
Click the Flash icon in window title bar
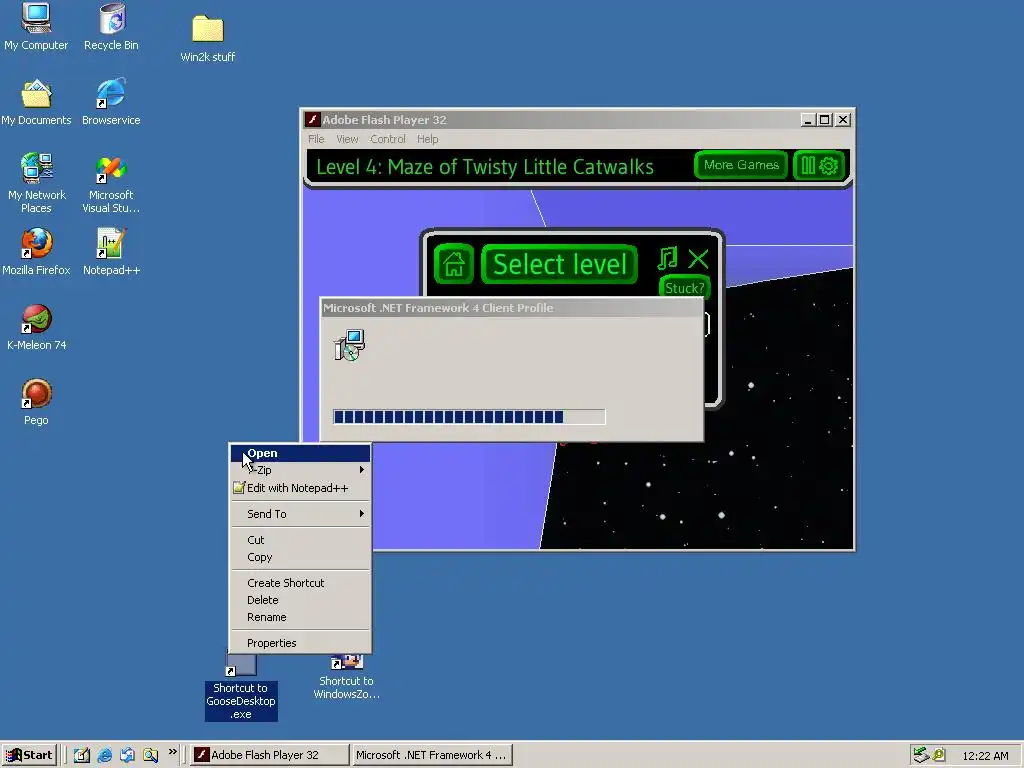click(x=313, y=120)
